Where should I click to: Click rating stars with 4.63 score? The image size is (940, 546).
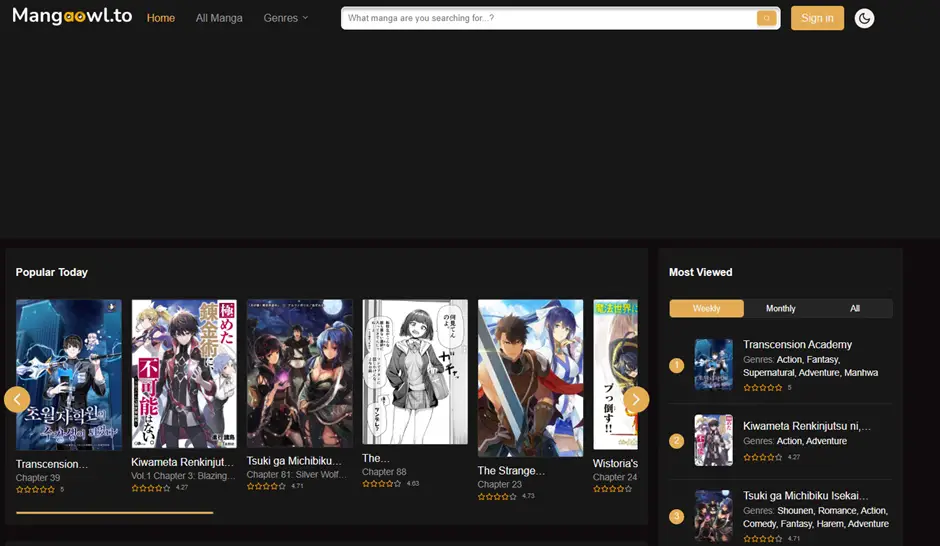tap(381, 484)
